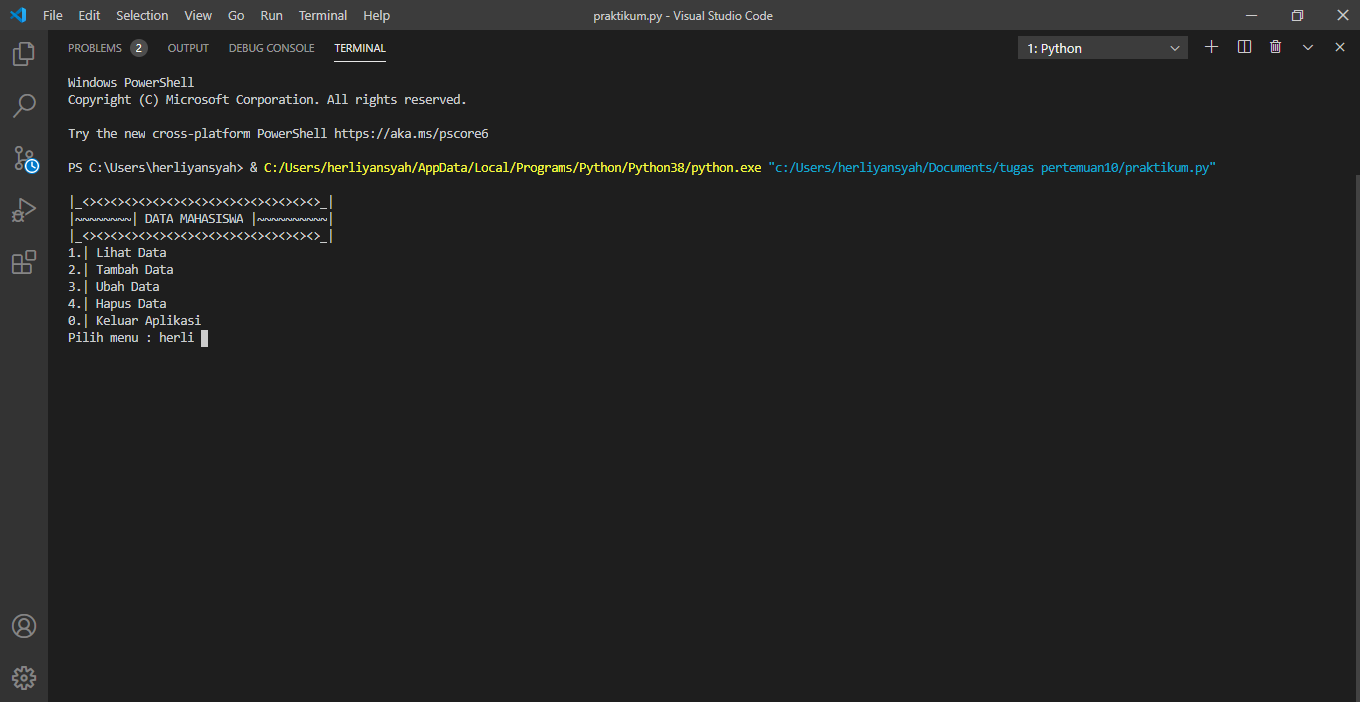1360x702 pixels.
Task: Kill the terminal with trash icon
Action: click(1275, 47)
